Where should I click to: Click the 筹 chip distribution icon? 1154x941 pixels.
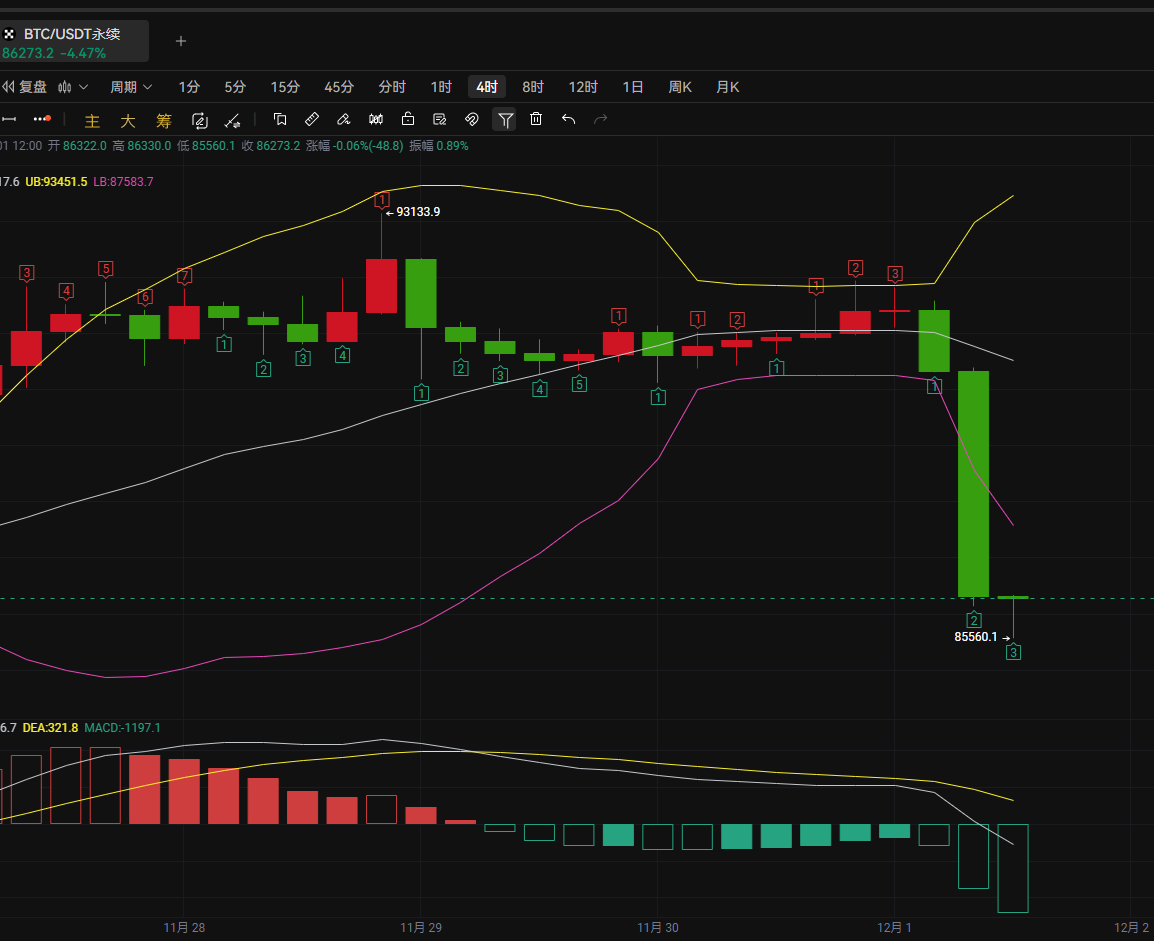[164, 121]
